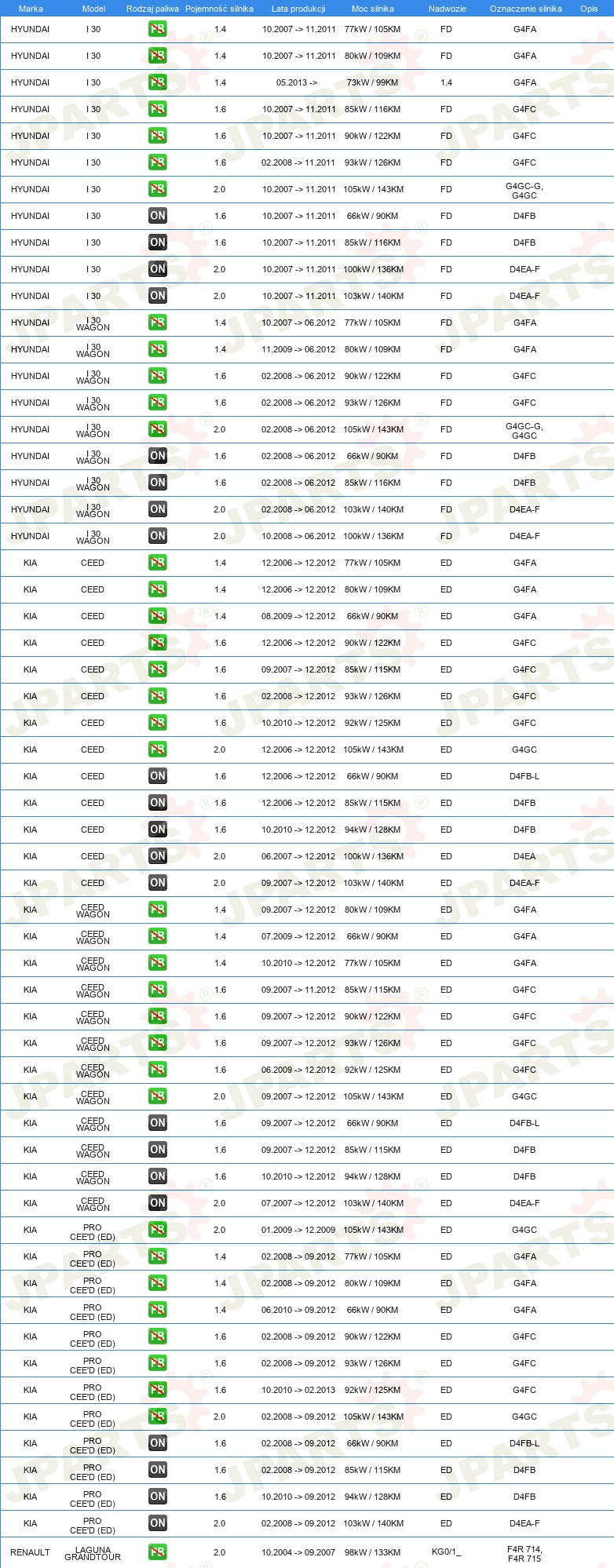Click PB icon in Ceed Wagon 07.2009 row

click(x=158, y=936)
